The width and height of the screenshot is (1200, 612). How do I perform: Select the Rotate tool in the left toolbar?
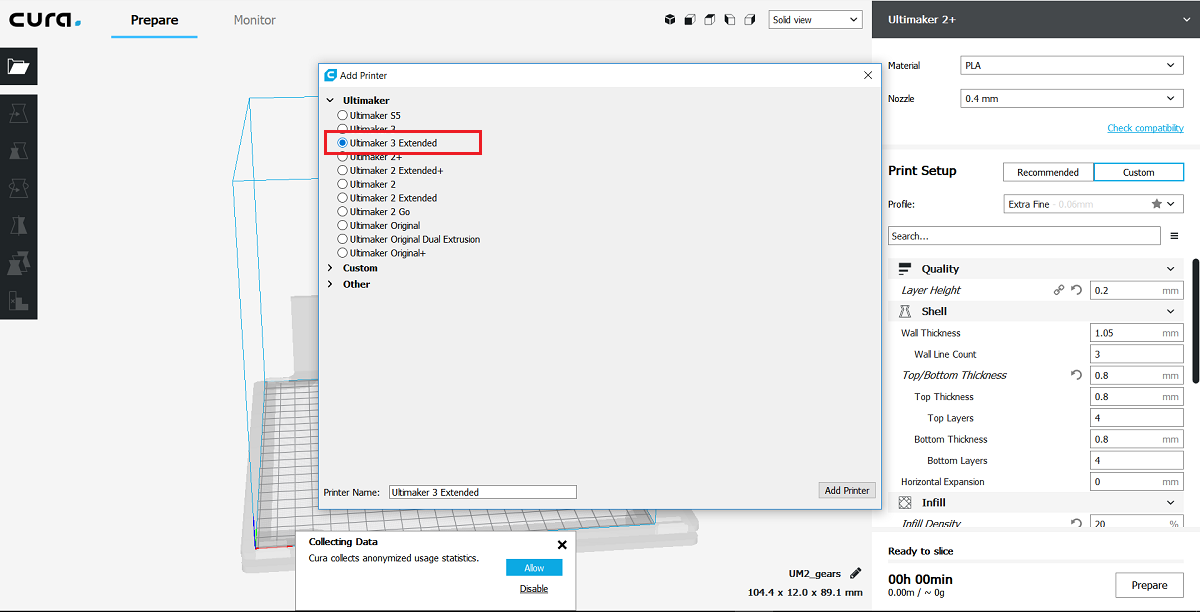[x=18, y=187]
